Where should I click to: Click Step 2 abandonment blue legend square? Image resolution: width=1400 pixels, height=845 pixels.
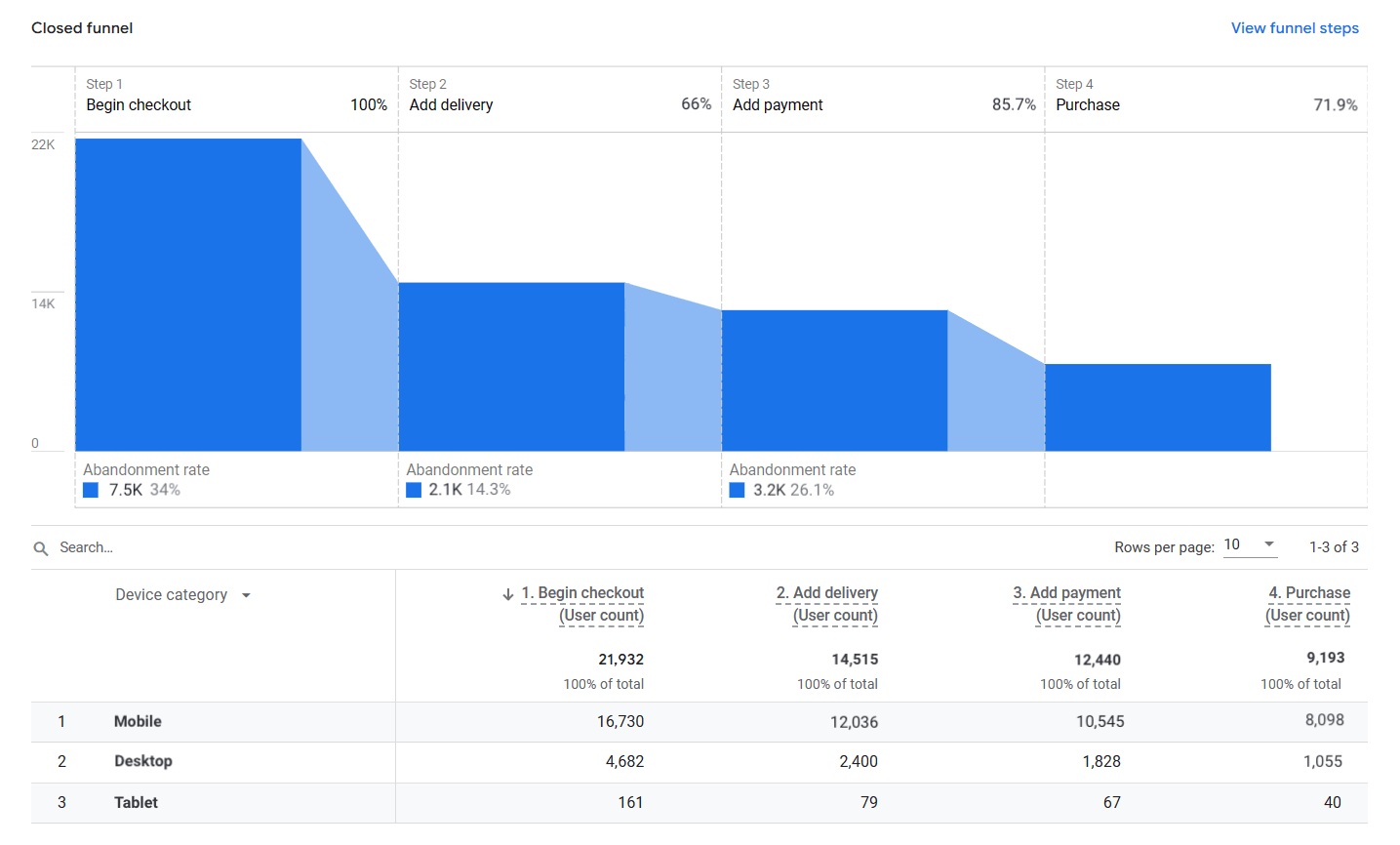(x=414, y=490)
